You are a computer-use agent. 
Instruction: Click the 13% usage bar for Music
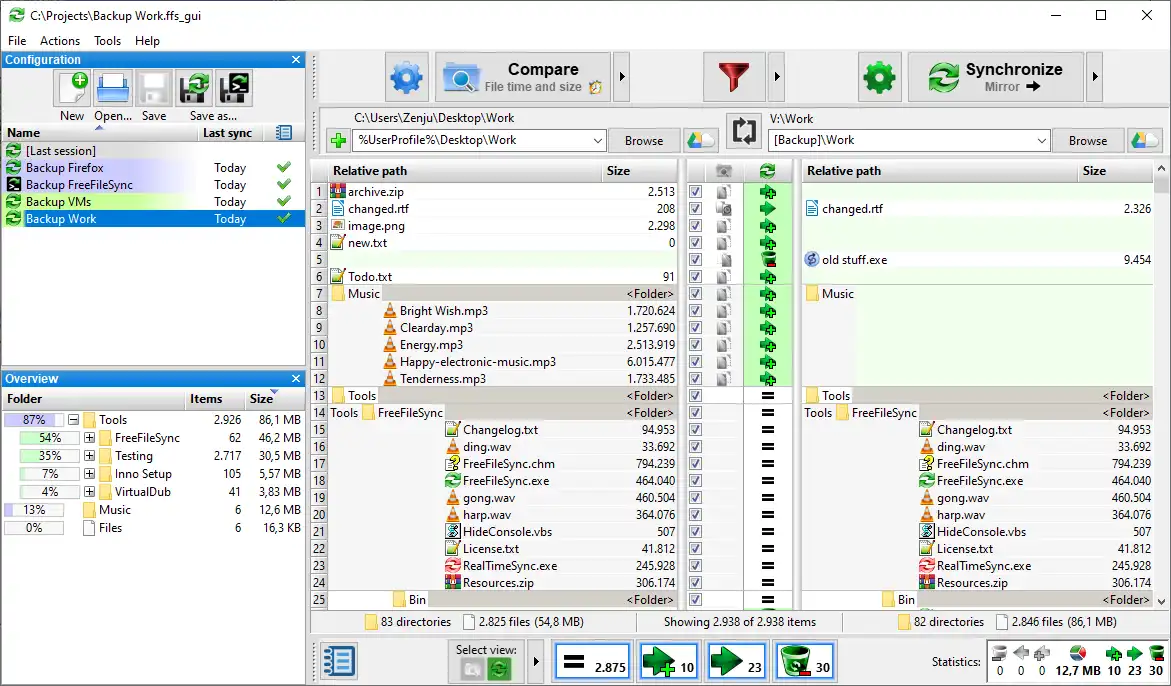coord(34,510)
